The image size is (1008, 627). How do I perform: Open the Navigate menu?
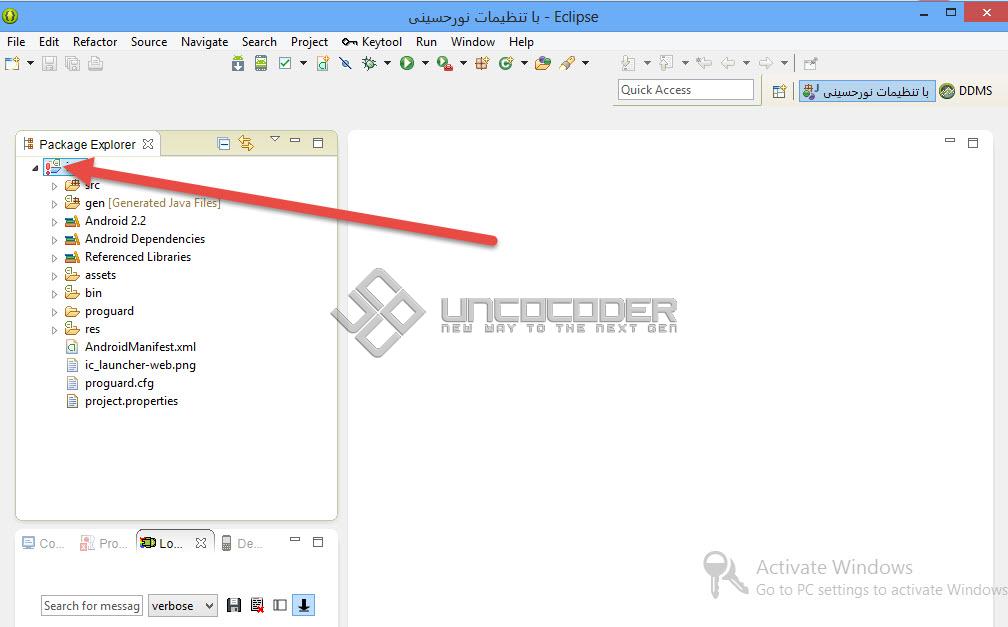(x=204, y=42)
